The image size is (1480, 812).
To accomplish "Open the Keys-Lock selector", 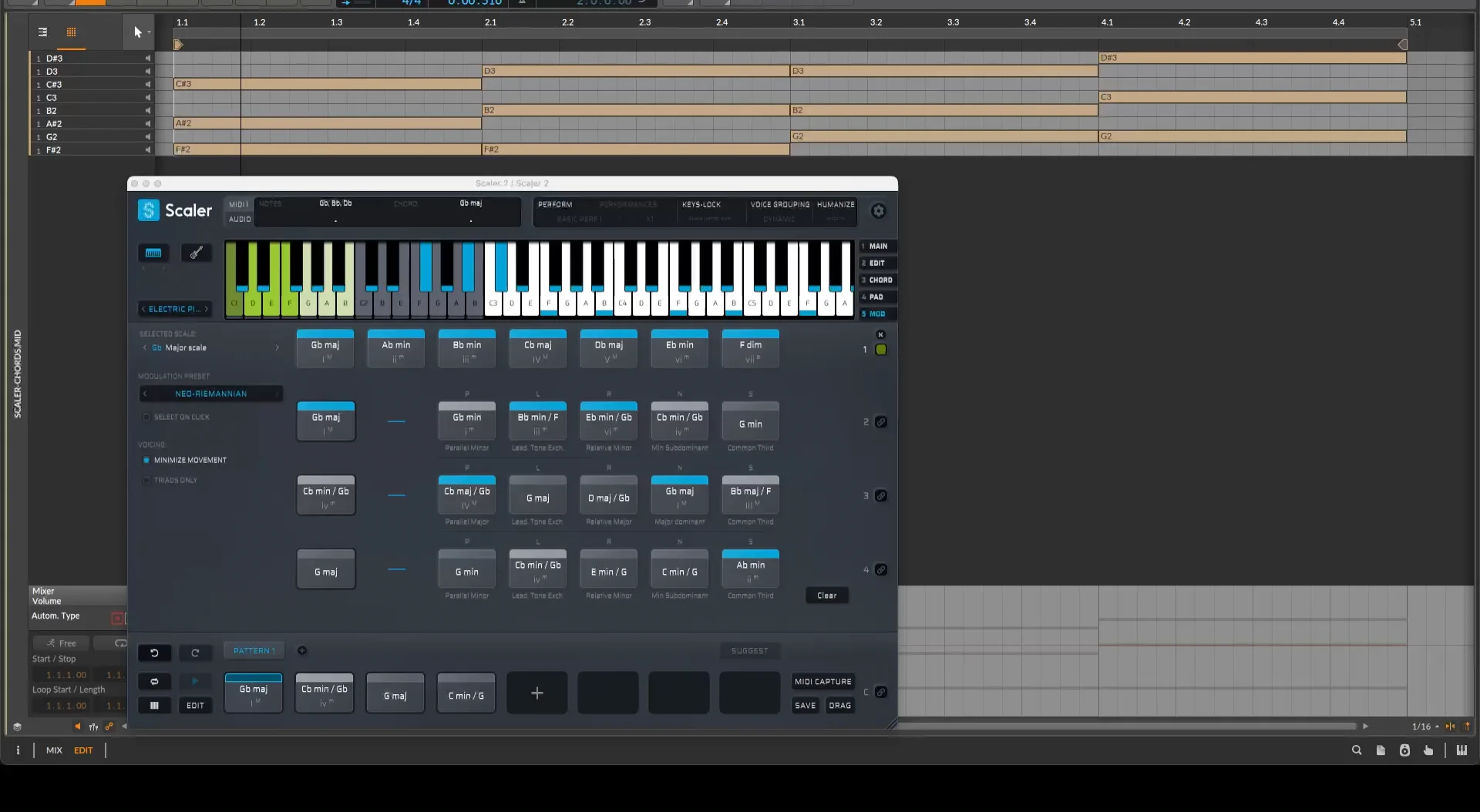I will 701,205.
